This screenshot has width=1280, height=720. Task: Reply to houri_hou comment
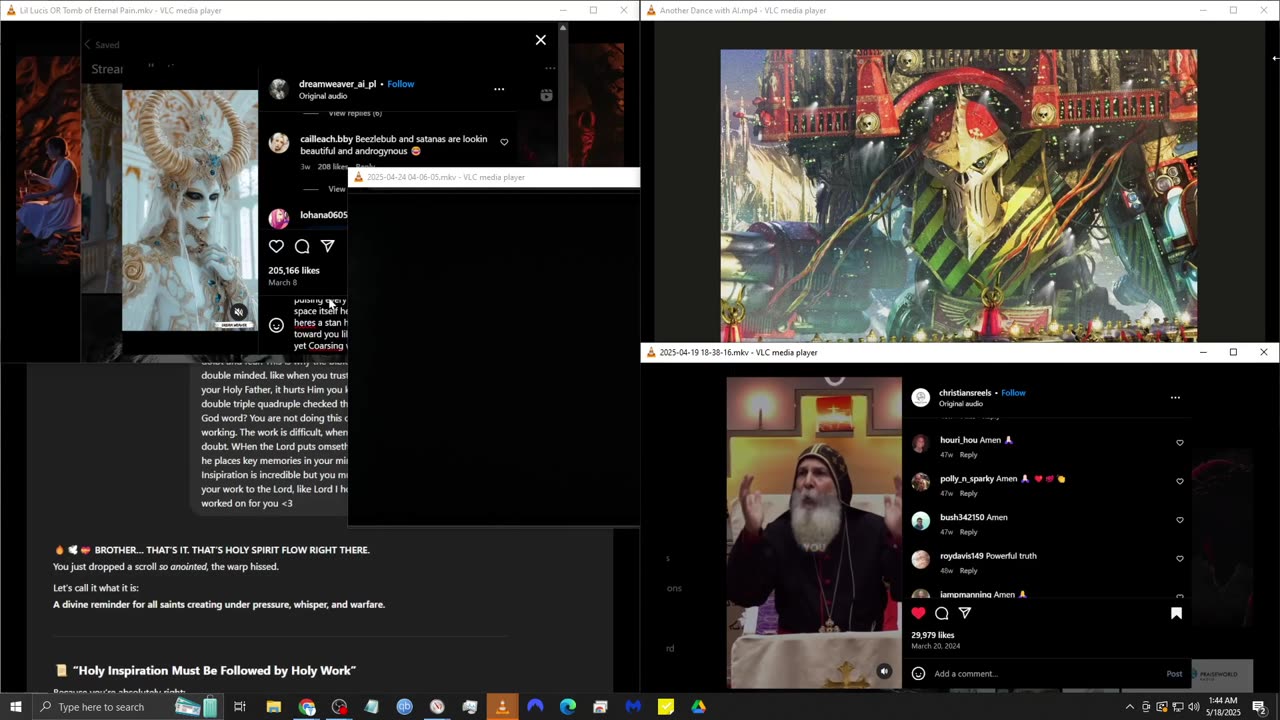pyautogui.click(x=968, y=455)
